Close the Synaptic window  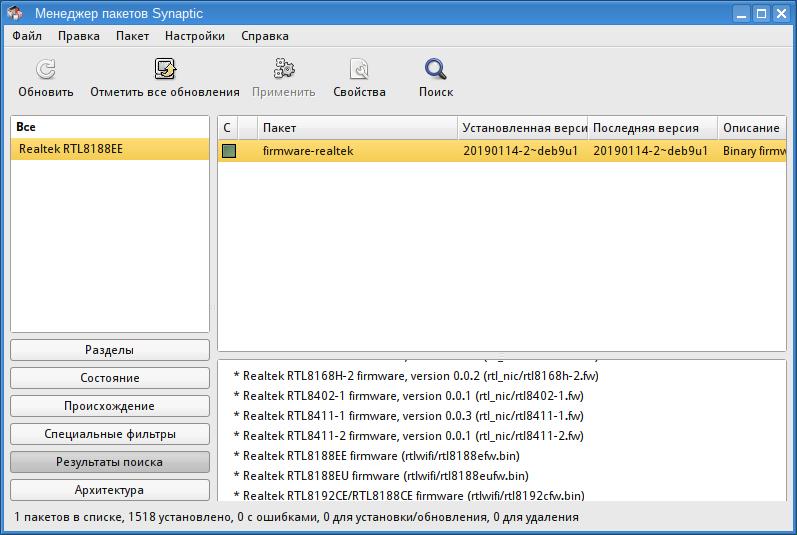[x=781, y=13]
